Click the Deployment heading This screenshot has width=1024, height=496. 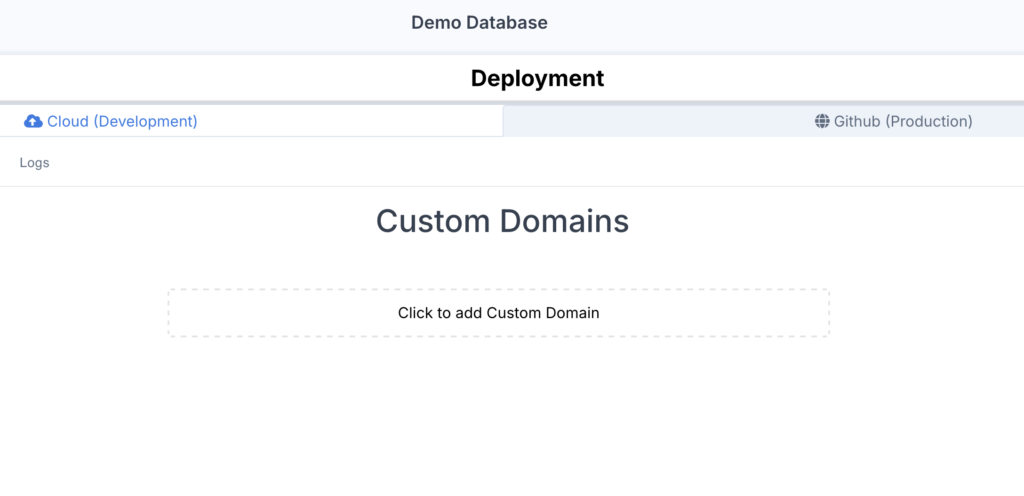(537, 78)
